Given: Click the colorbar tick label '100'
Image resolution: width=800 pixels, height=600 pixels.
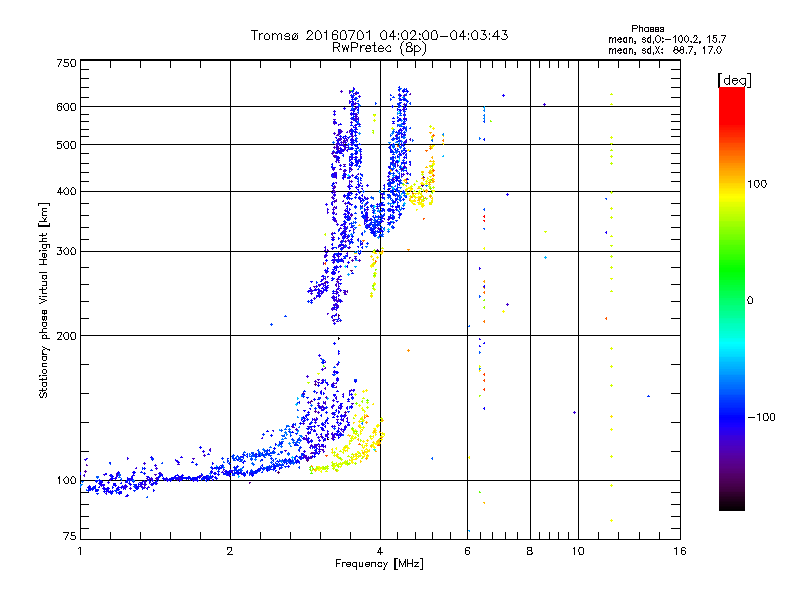Looking at the screenshot, I should point(757,184).
